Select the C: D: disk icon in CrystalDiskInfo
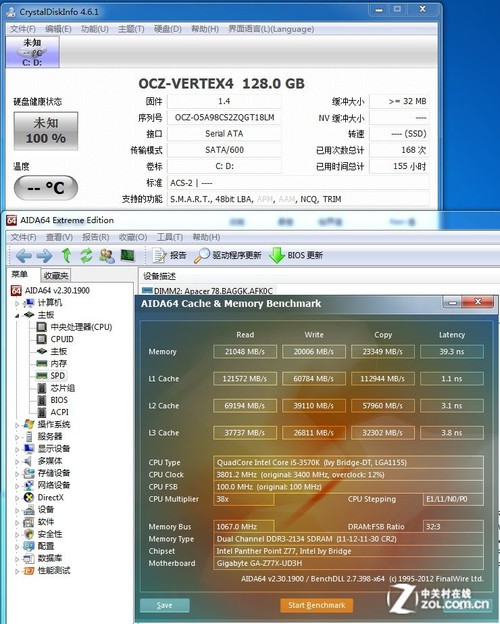Viewport: 500px width, 624px height. pyautogui.click(x=32, y=52)
